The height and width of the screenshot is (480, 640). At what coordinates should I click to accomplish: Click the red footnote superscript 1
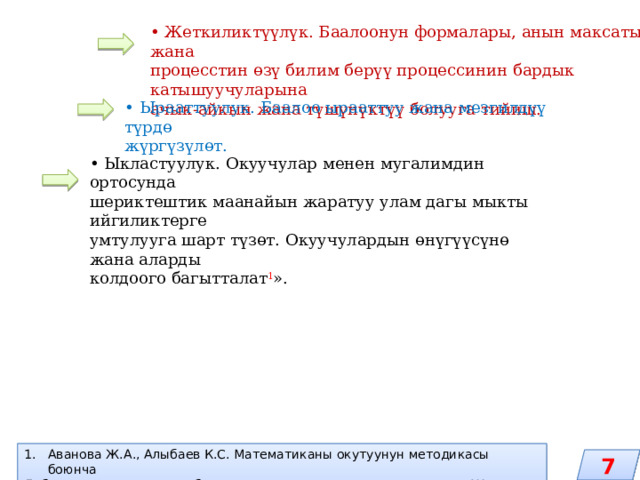[x=270, y=276]
